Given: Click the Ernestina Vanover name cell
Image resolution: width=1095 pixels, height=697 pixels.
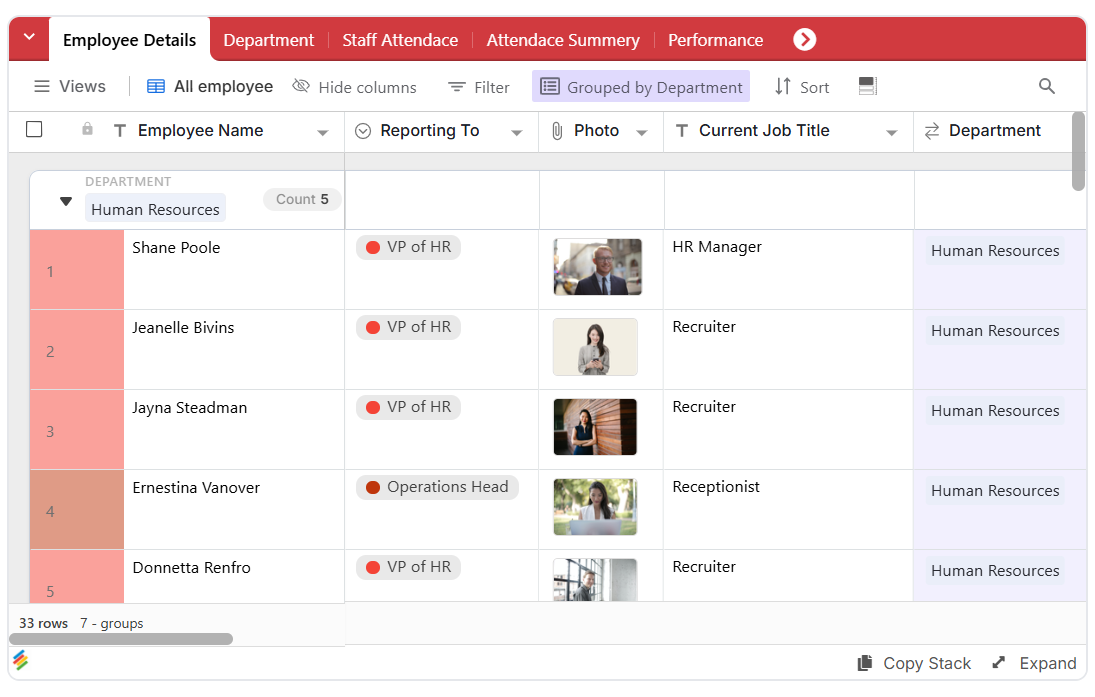Looking at the screenshot, I should coord(234,509).
